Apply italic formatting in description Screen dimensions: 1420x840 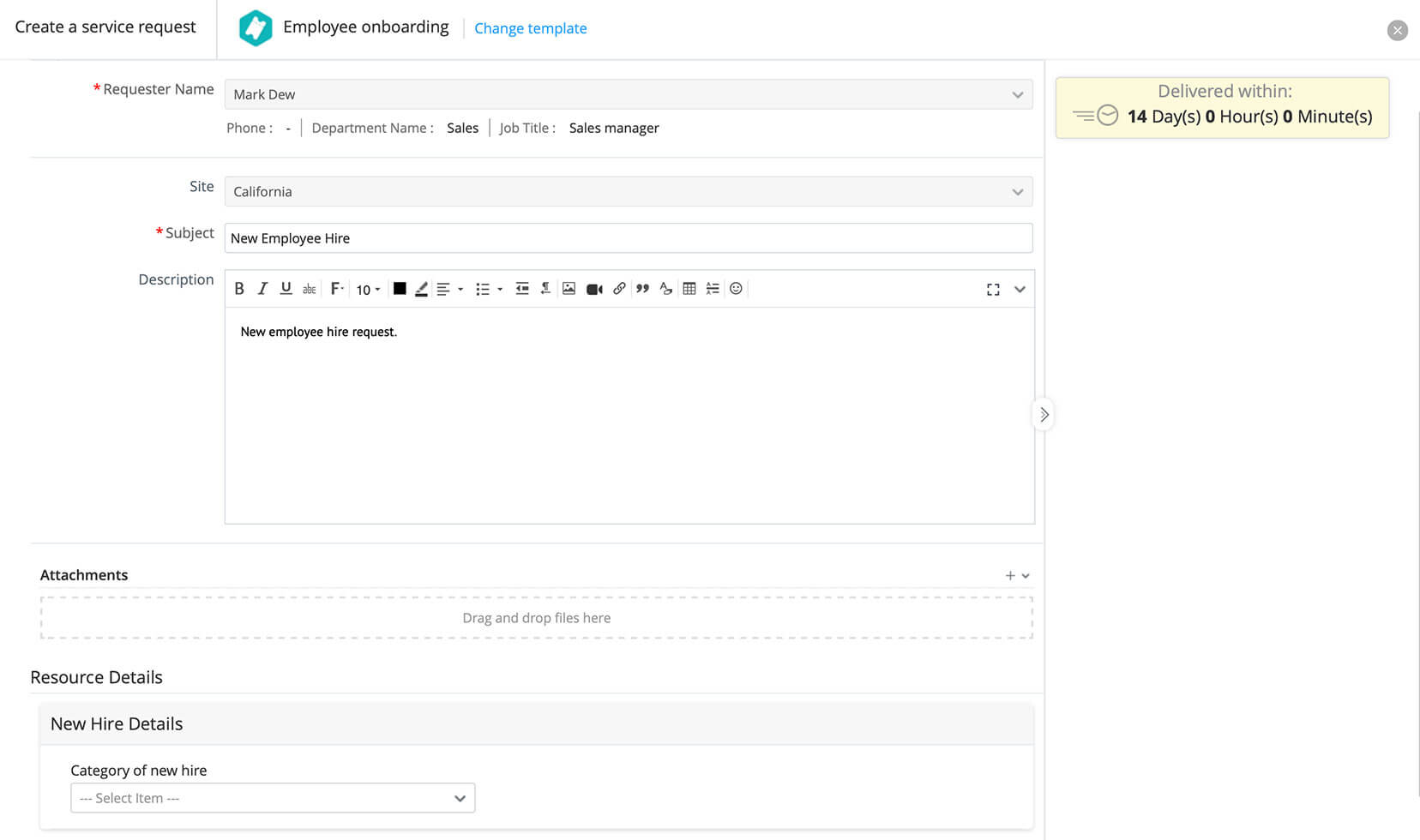(262, 289)
